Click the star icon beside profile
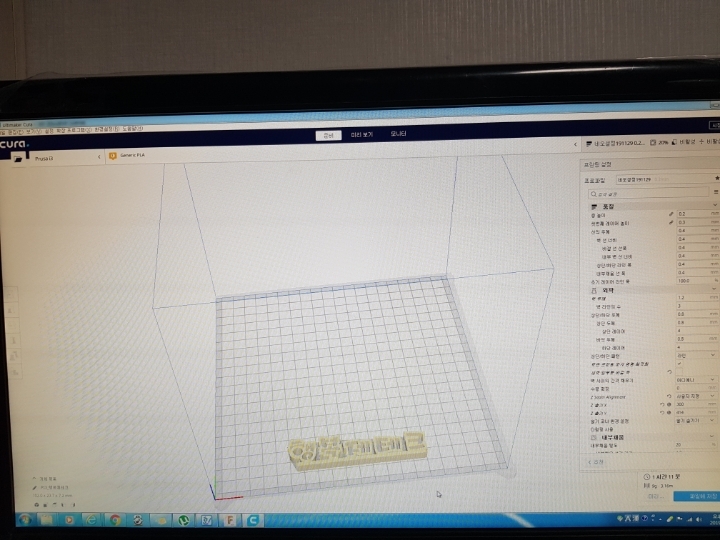Image resolution: width=720 pixels, height=540 pixels. tap(716, 178)
